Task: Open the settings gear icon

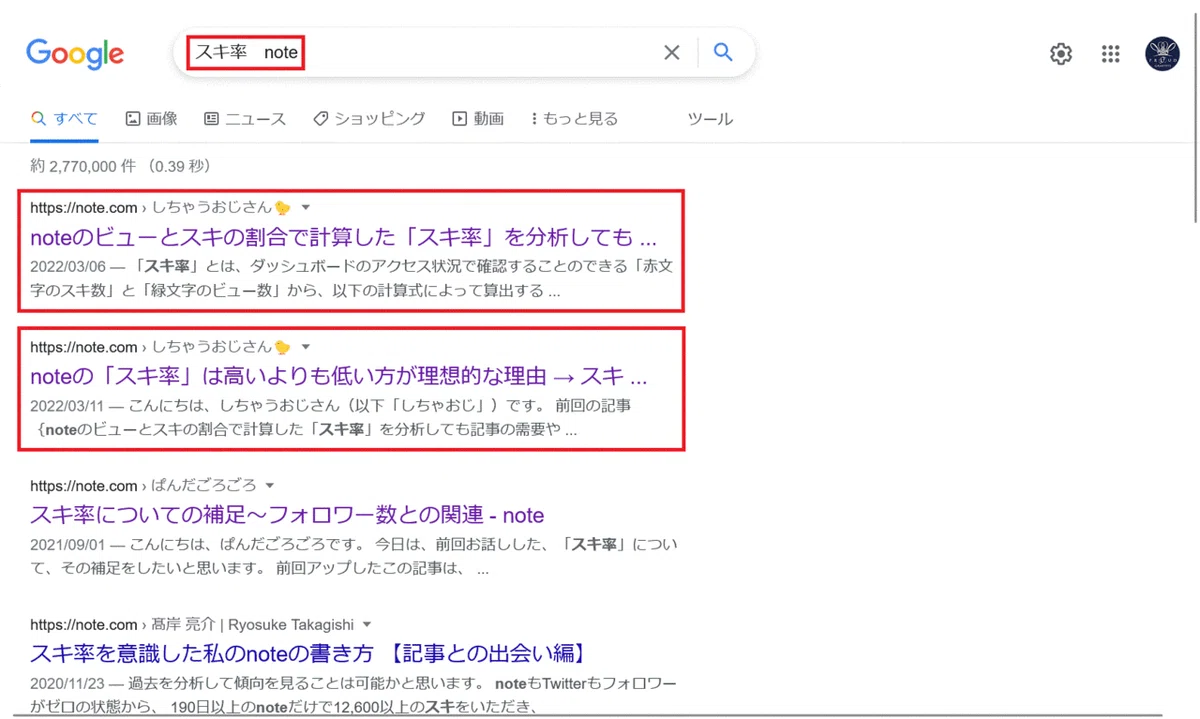Action: point(1061,54)
